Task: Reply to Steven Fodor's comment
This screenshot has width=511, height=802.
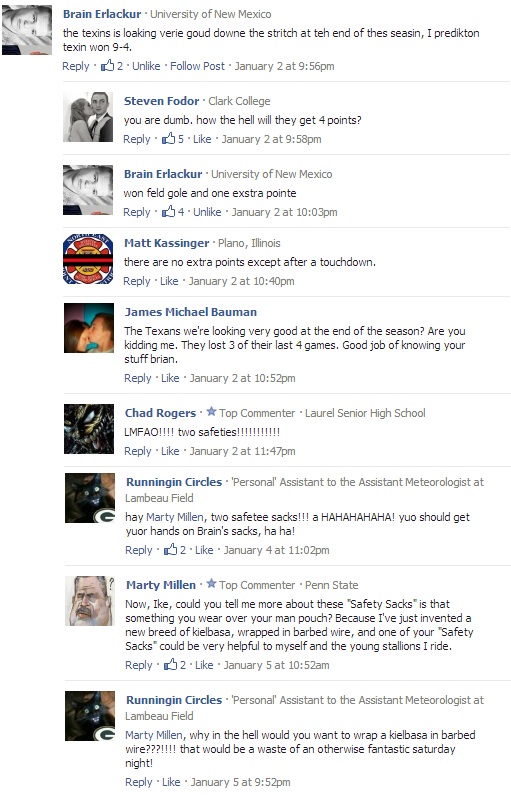Action: pos(137,139)
